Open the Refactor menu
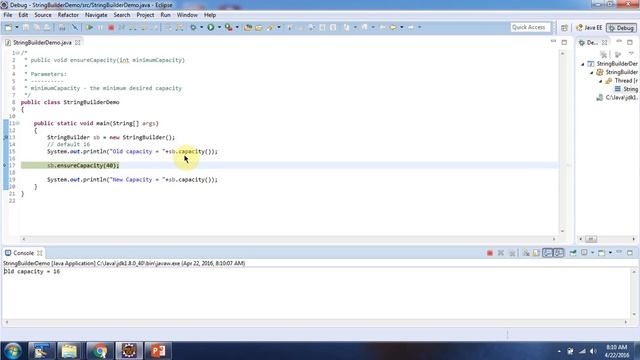Viewport: 640px width, 360px height. (x=68, y=15)
